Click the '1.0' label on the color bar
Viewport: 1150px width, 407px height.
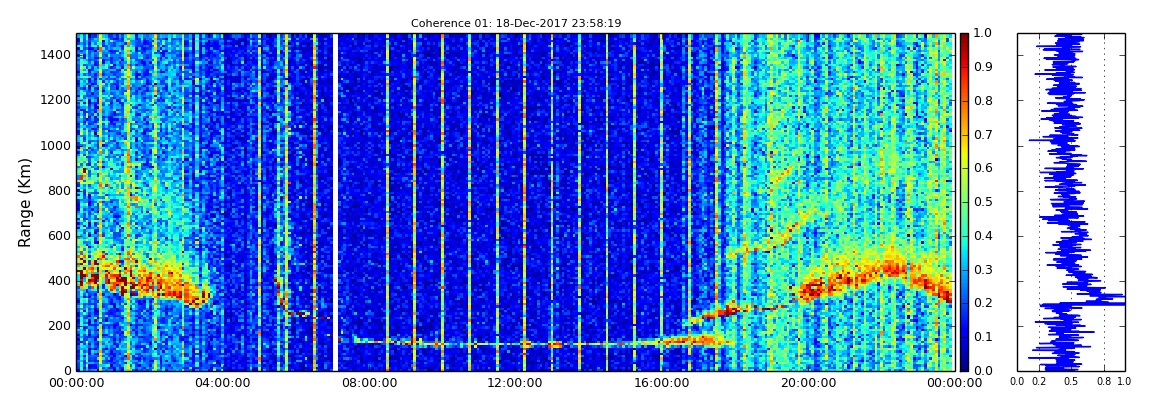tap(981, 34)
